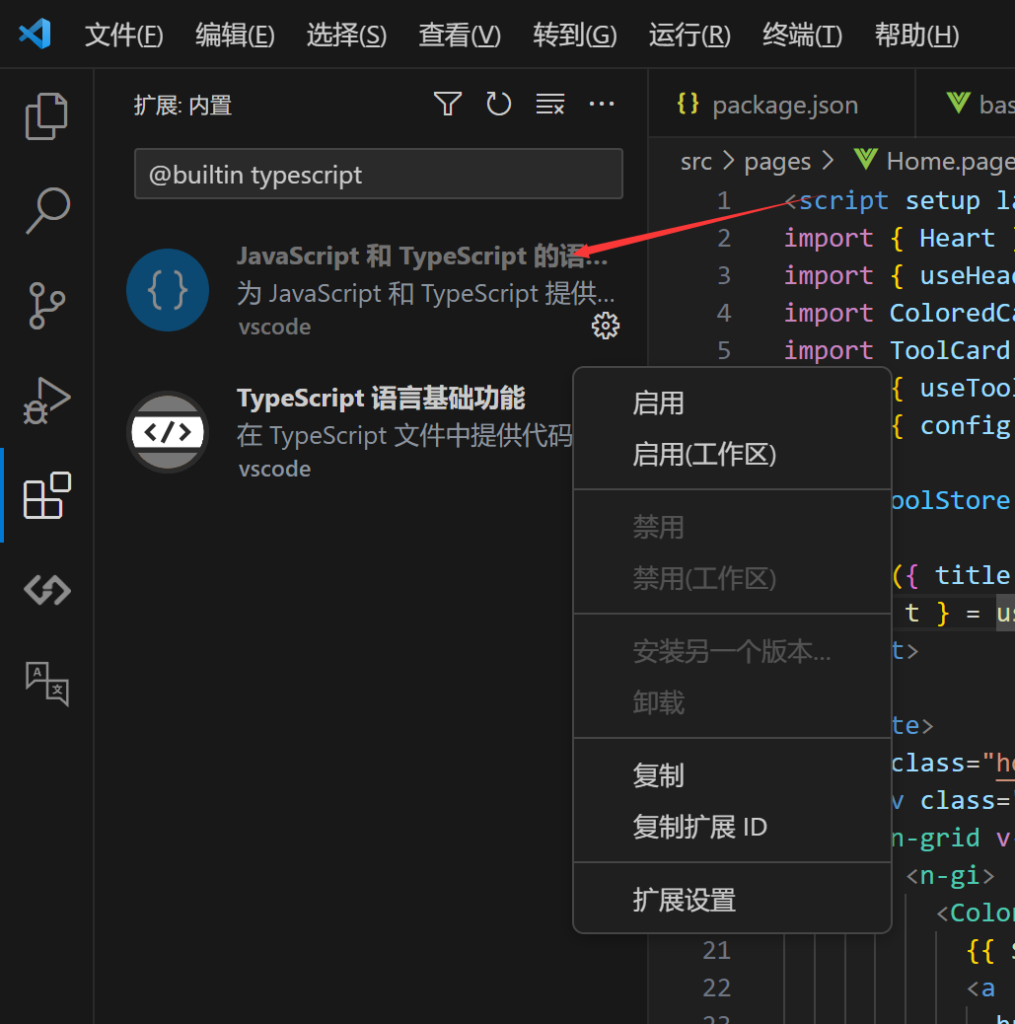Clear extensions search results icon
Image resolution: width=1015 pixels, height=1024 pixels.
click(x=550, y=104)
